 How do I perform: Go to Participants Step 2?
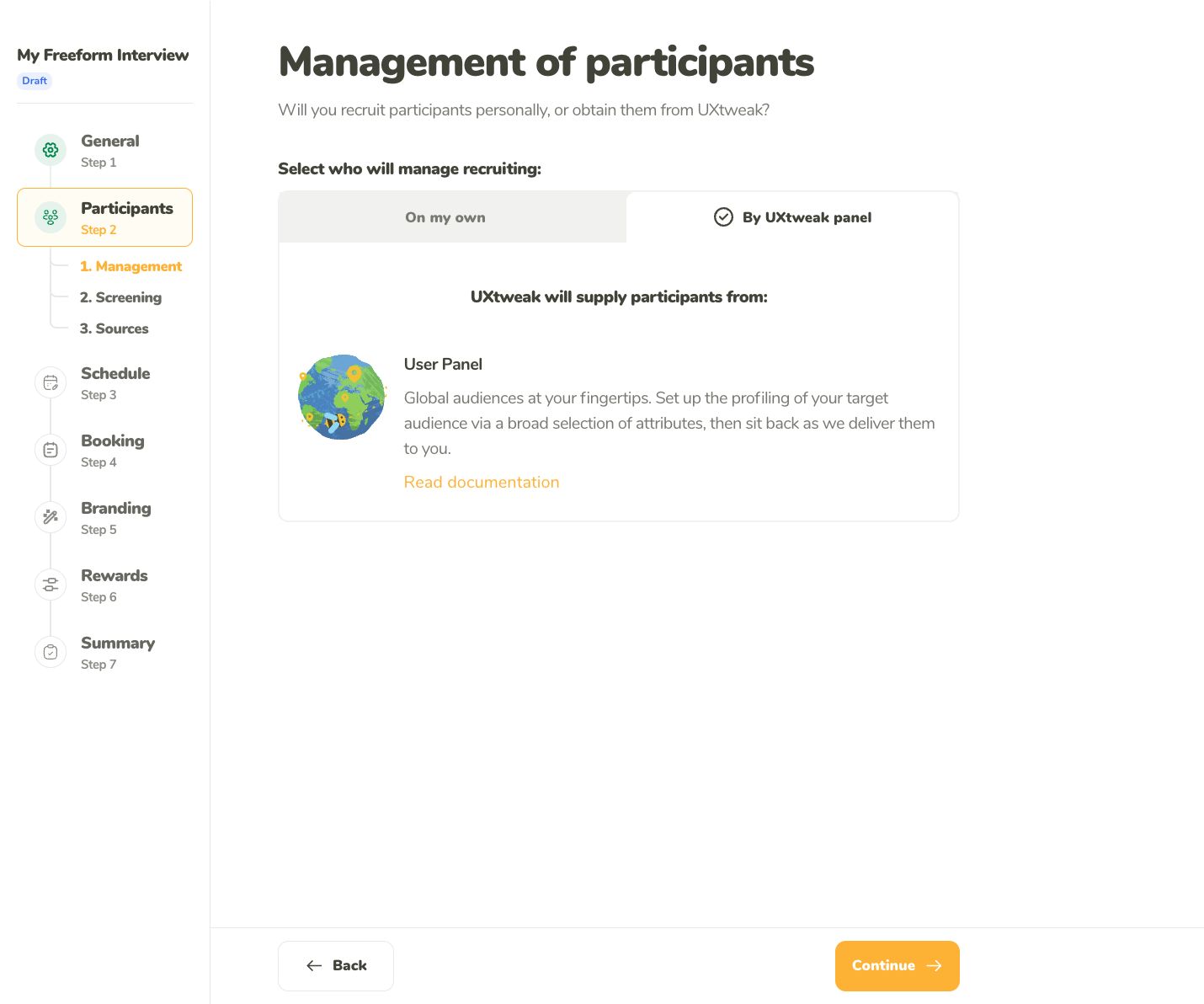tap(104, 217)
